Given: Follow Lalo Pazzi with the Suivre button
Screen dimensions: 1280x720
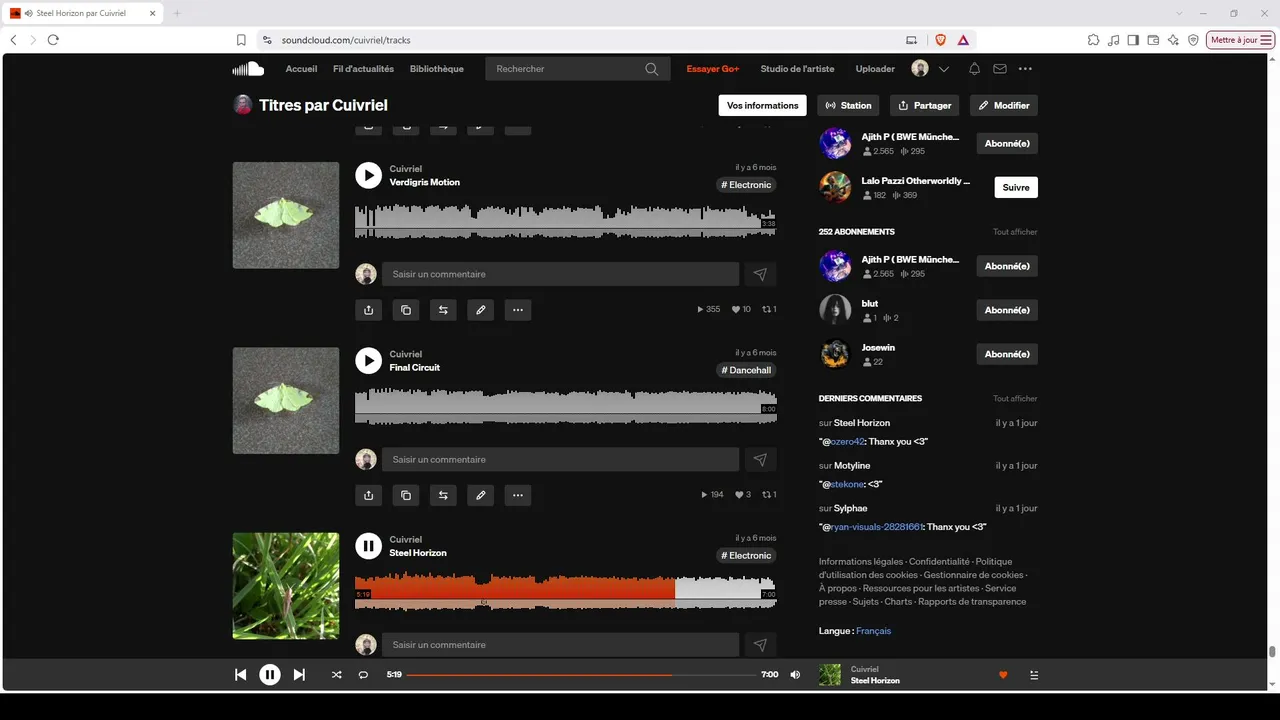Looking at the screenshot, I should click(1016, 187).
